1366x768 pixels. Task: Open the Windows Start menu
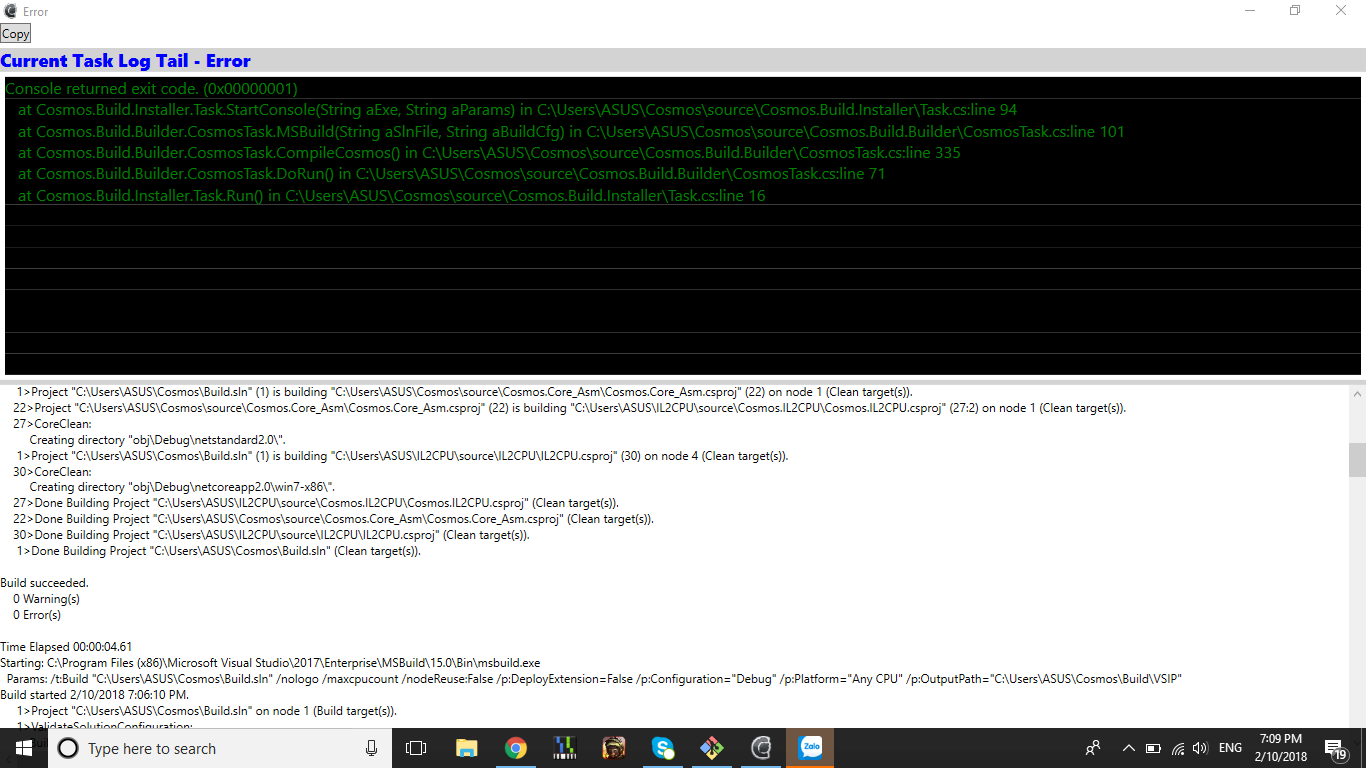(x=23, y=748)
